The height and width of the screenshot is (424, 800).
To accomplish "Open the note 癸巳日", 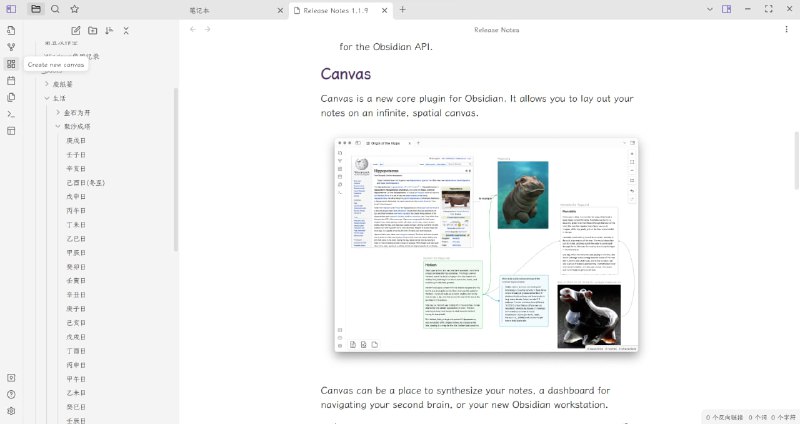I will point(76,407).
